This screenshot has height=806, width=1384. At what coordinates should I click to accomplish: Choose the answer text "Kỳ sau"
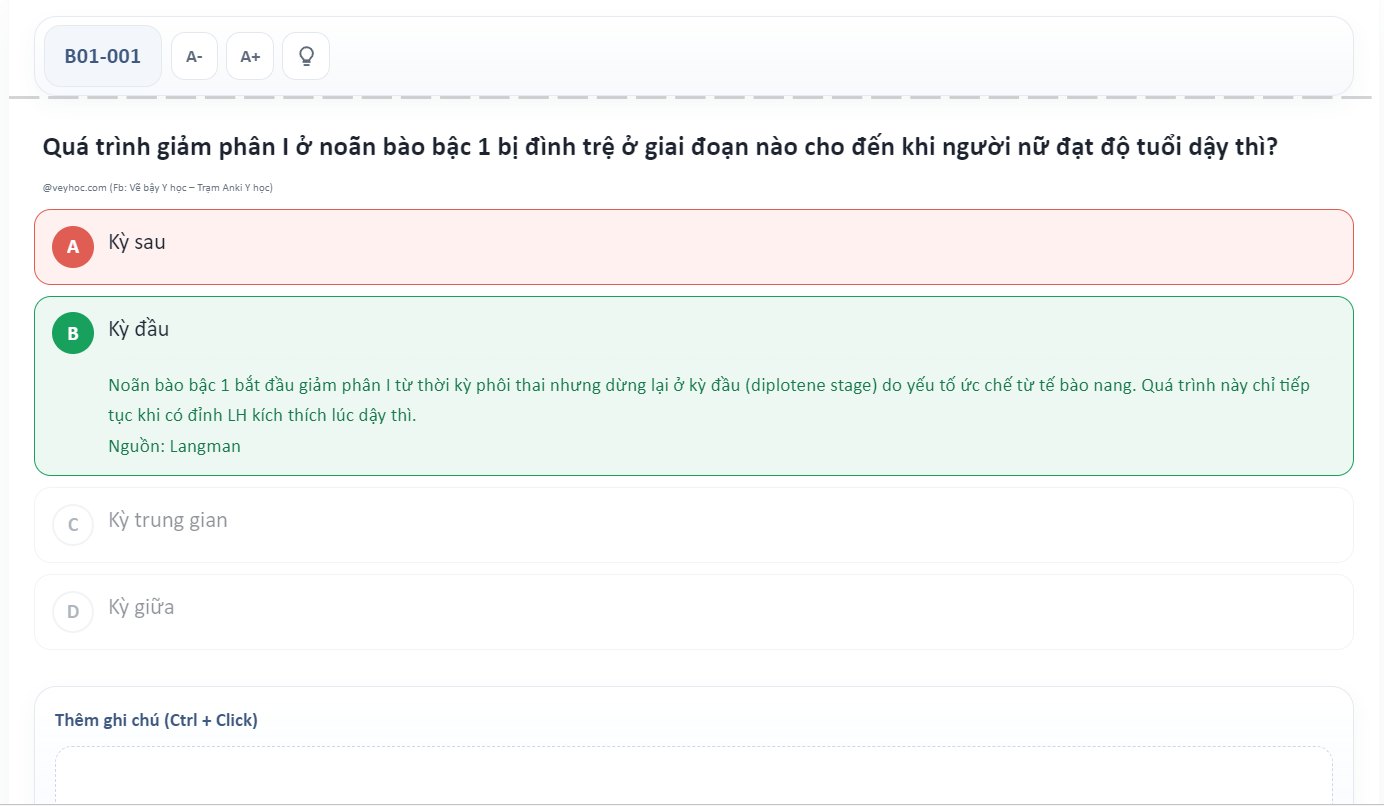[137, 242]
